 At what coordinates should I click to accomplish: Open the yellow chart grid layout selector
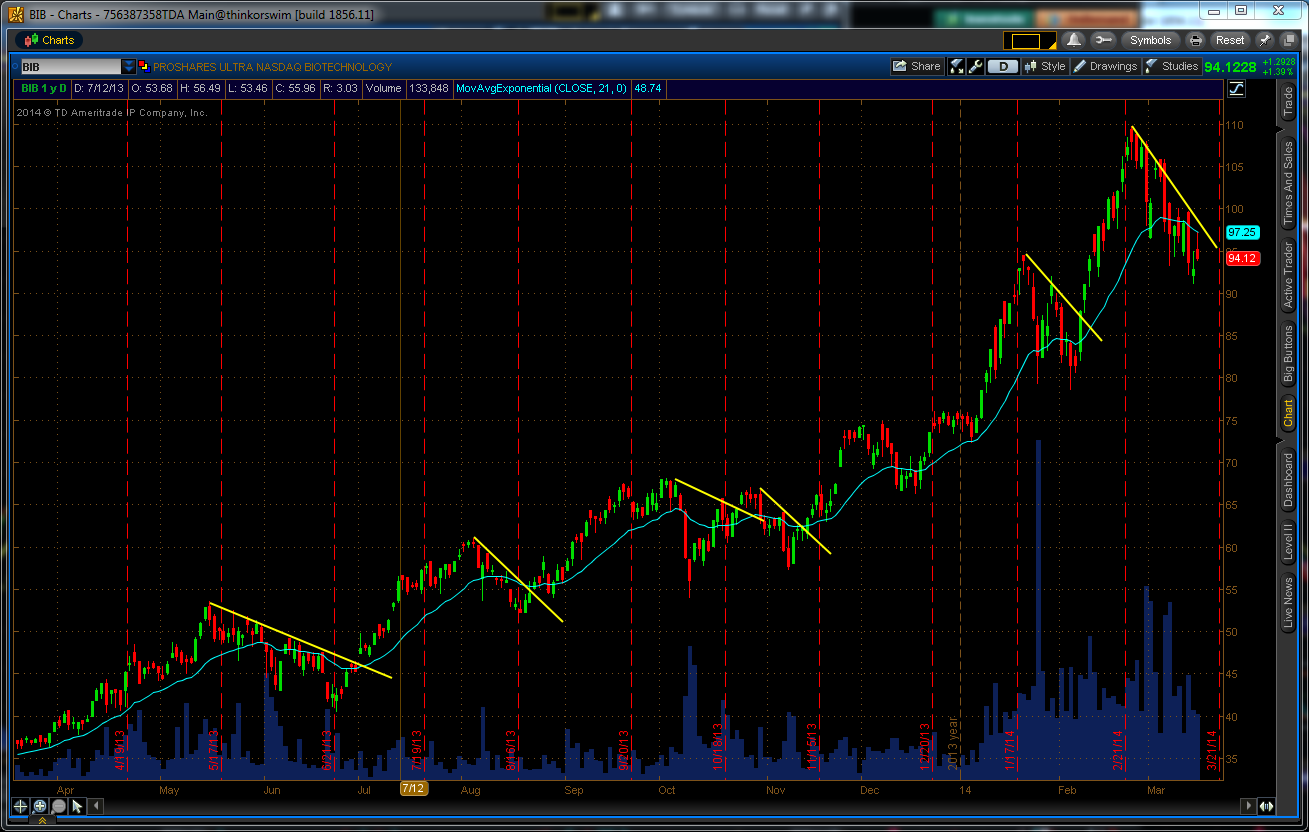[x=1032, y=41]
